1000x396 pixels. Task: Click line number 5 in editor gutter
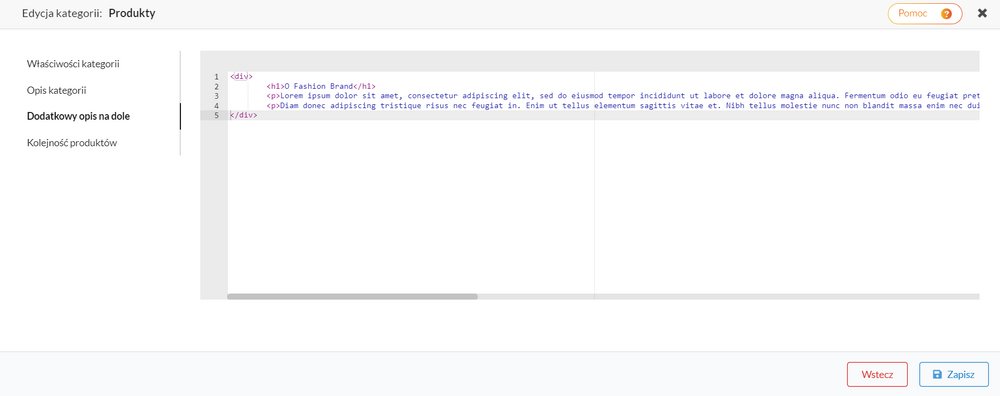click(217, 115)
